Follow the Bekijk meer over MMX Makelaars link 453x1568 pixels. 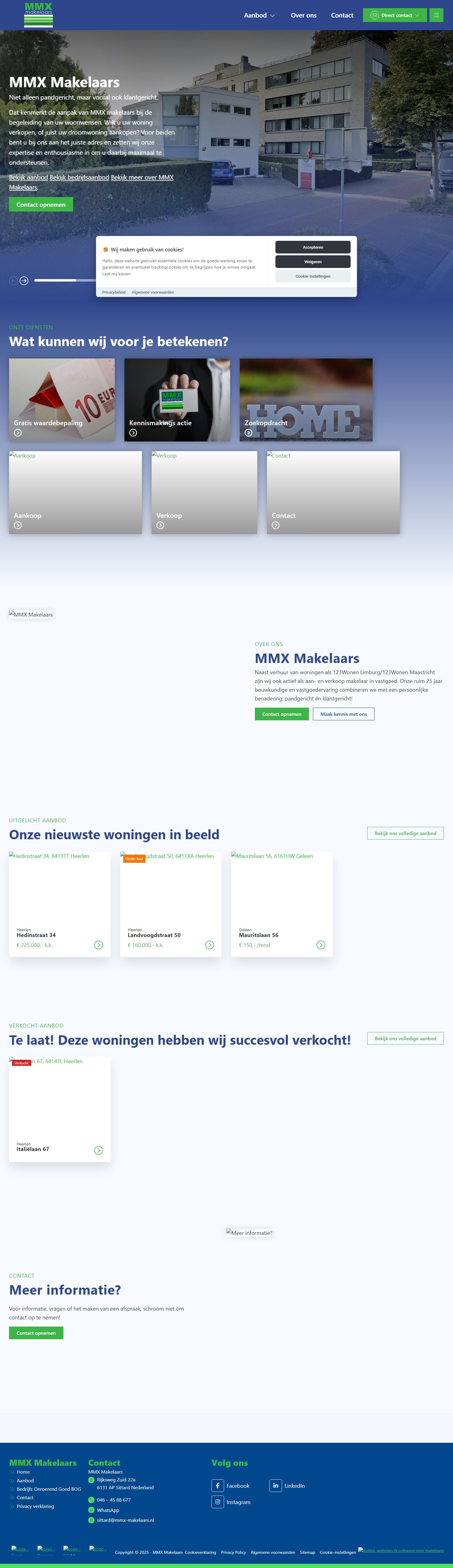click(x=91, y=182)
